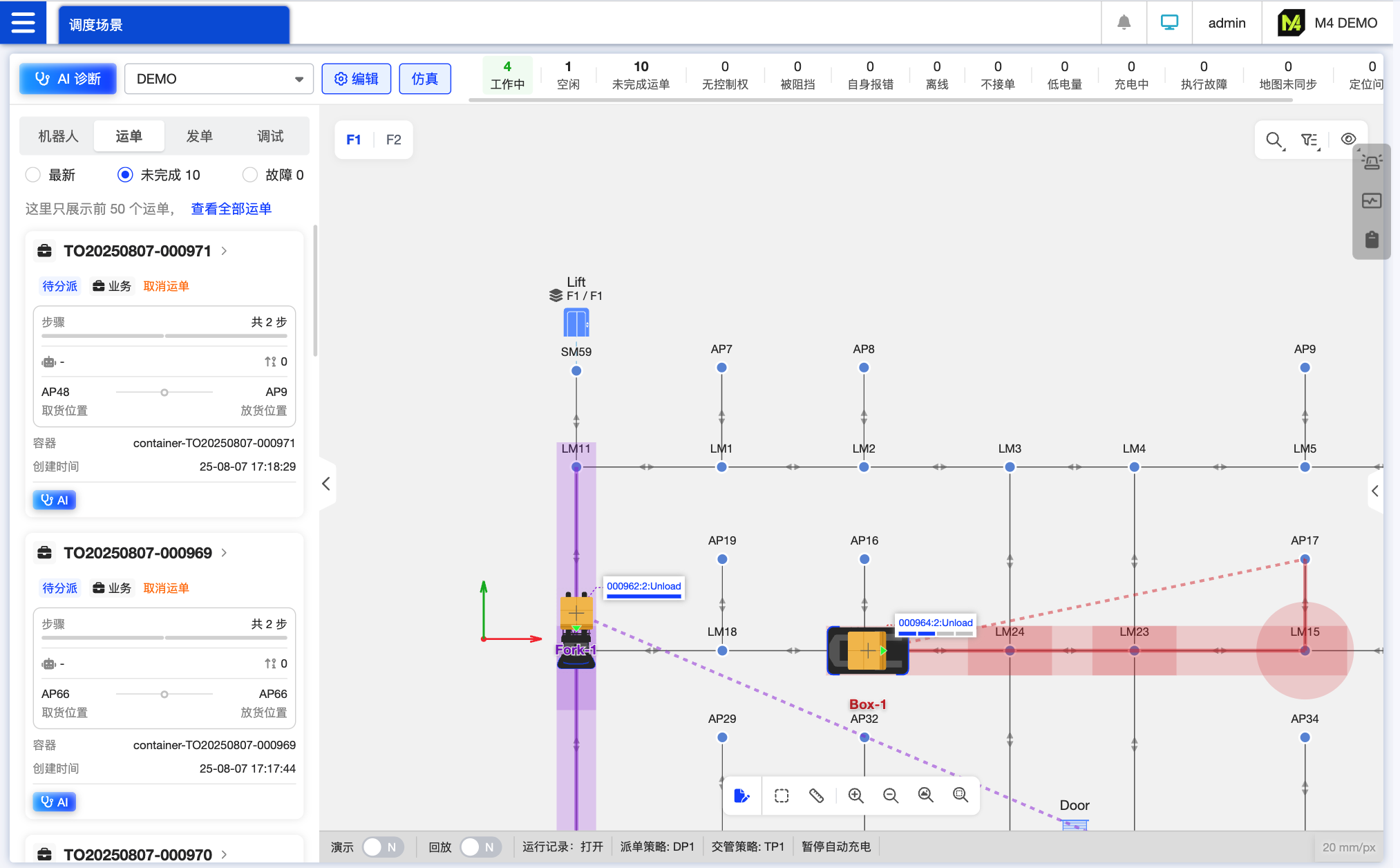Select the 最新 radio button

tap(33, 175)
